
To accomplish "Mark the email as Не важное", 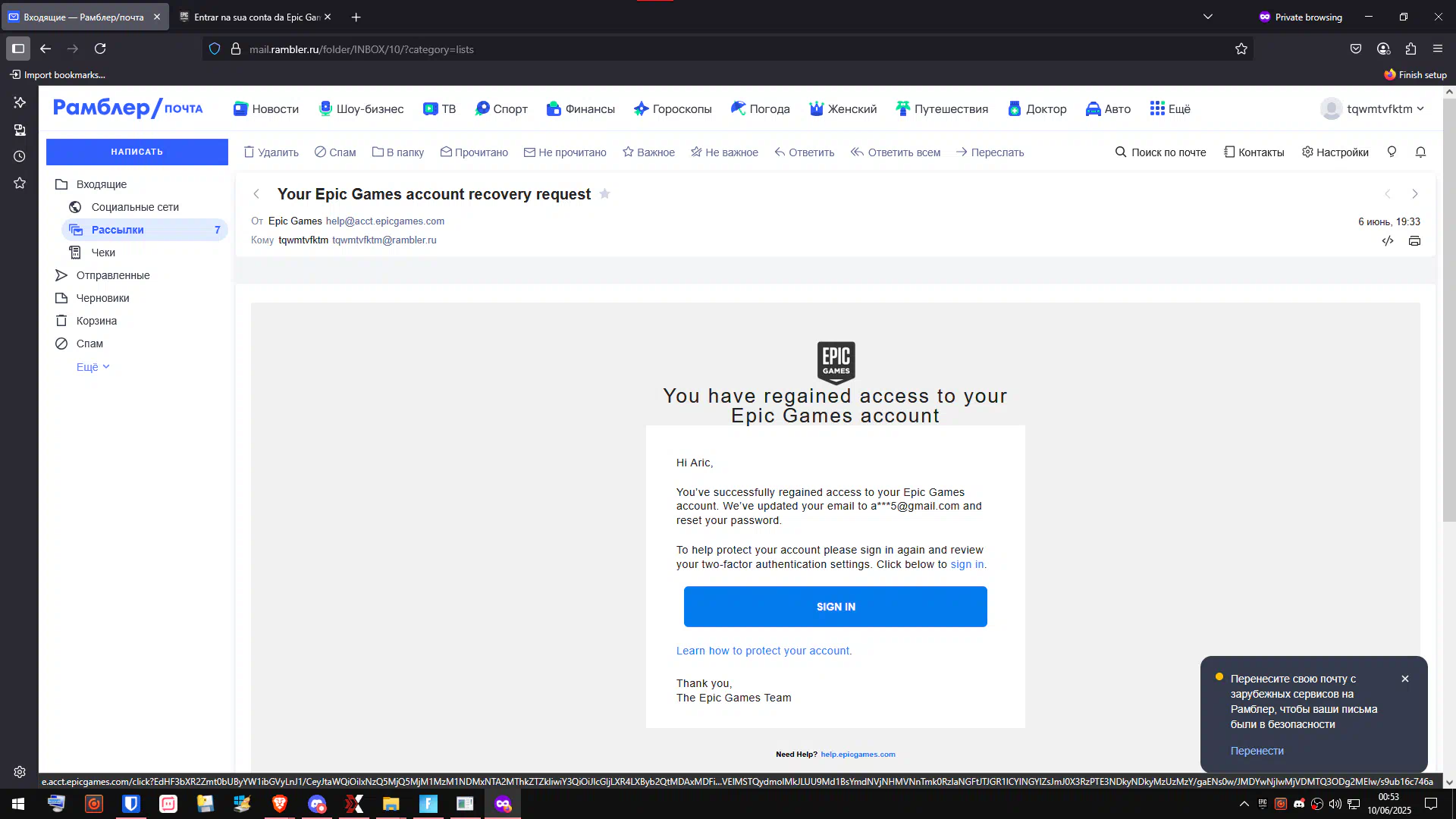I will click(724, 152).
